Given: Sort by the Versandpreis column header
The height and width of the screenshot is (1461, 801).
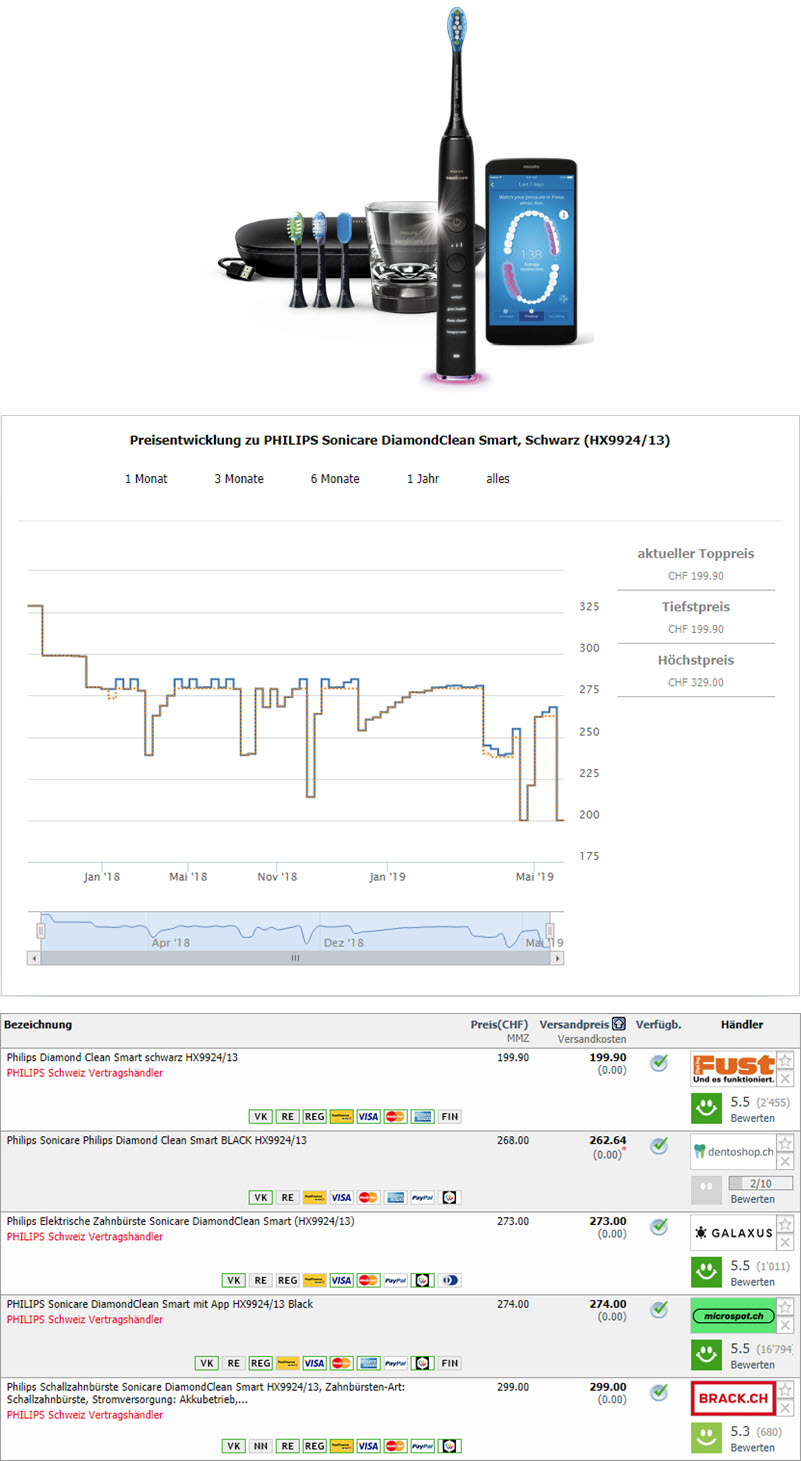Looking at the screenshot, I should (x=574, y=1025).
